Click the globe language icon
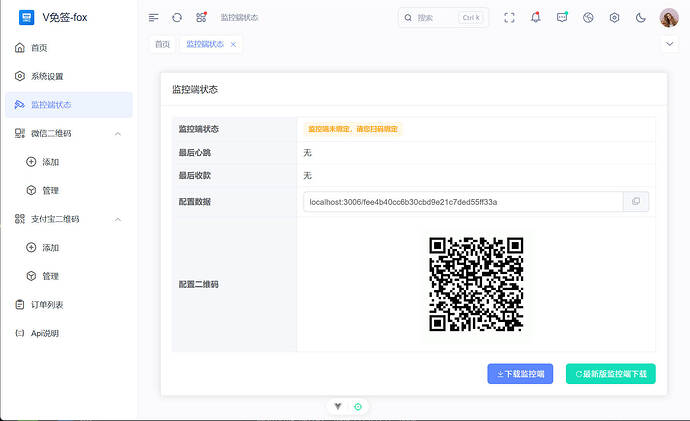 tap(588, 18)
